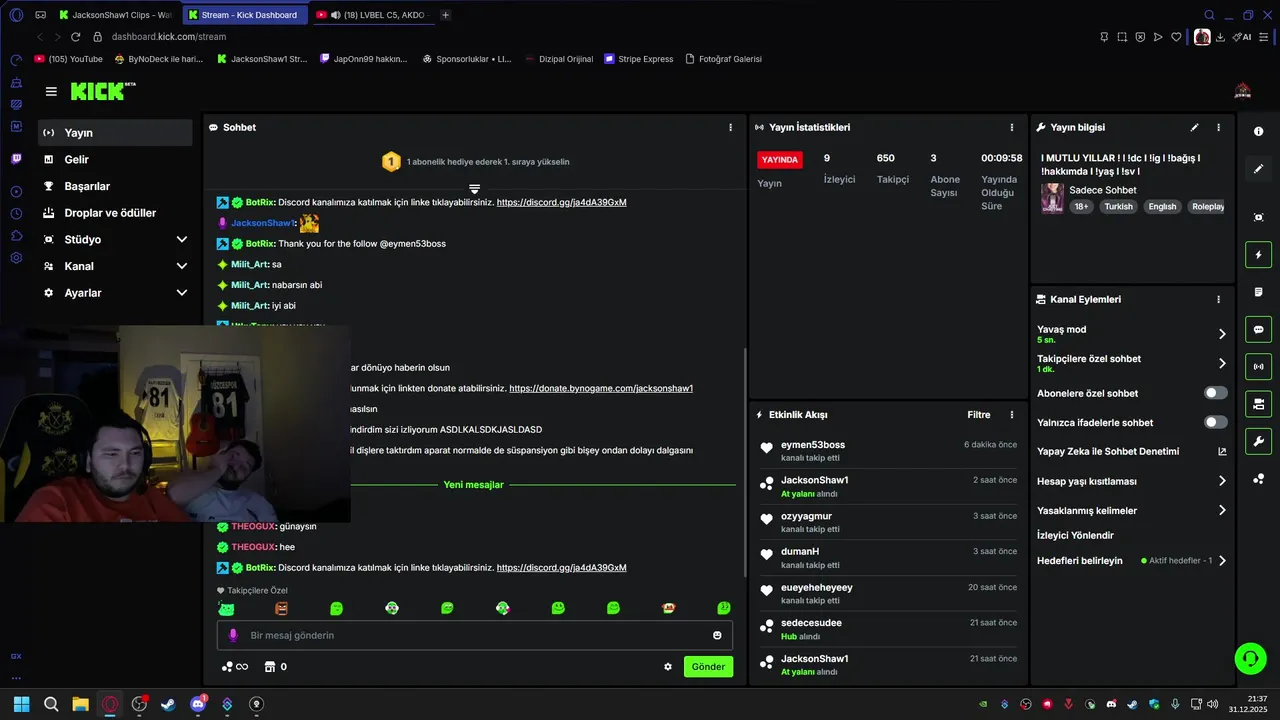Open Yavaş mod settings arrow
This screenshot has width=1280, height=720.
click(x=1222, y=334)
